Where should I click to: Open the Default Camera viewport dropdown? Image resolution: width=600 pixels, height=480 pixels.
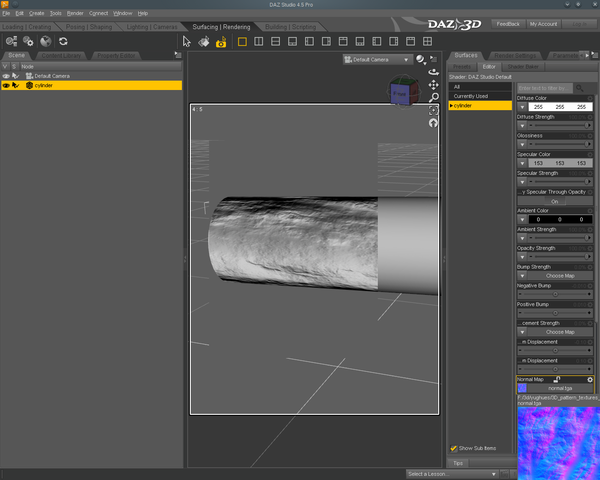[376, 60]
